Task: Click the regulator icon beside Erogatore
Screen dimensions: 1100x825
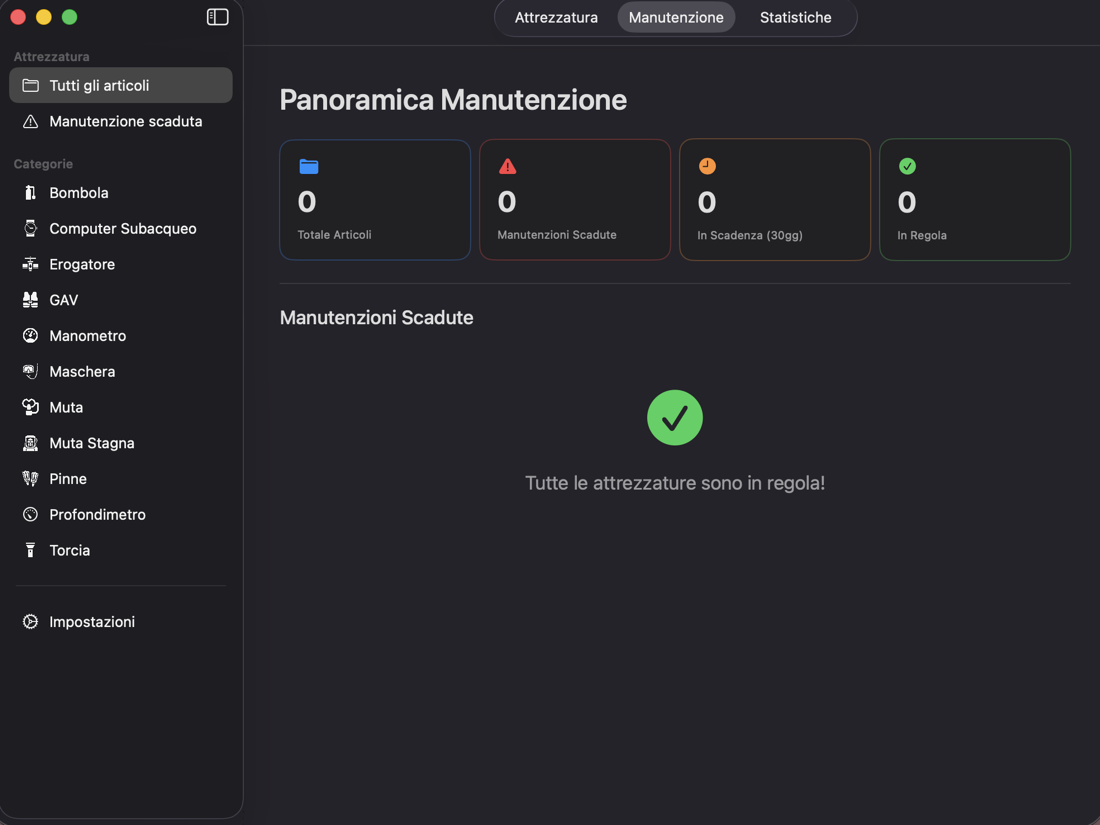Action: (x=30, y=264)
